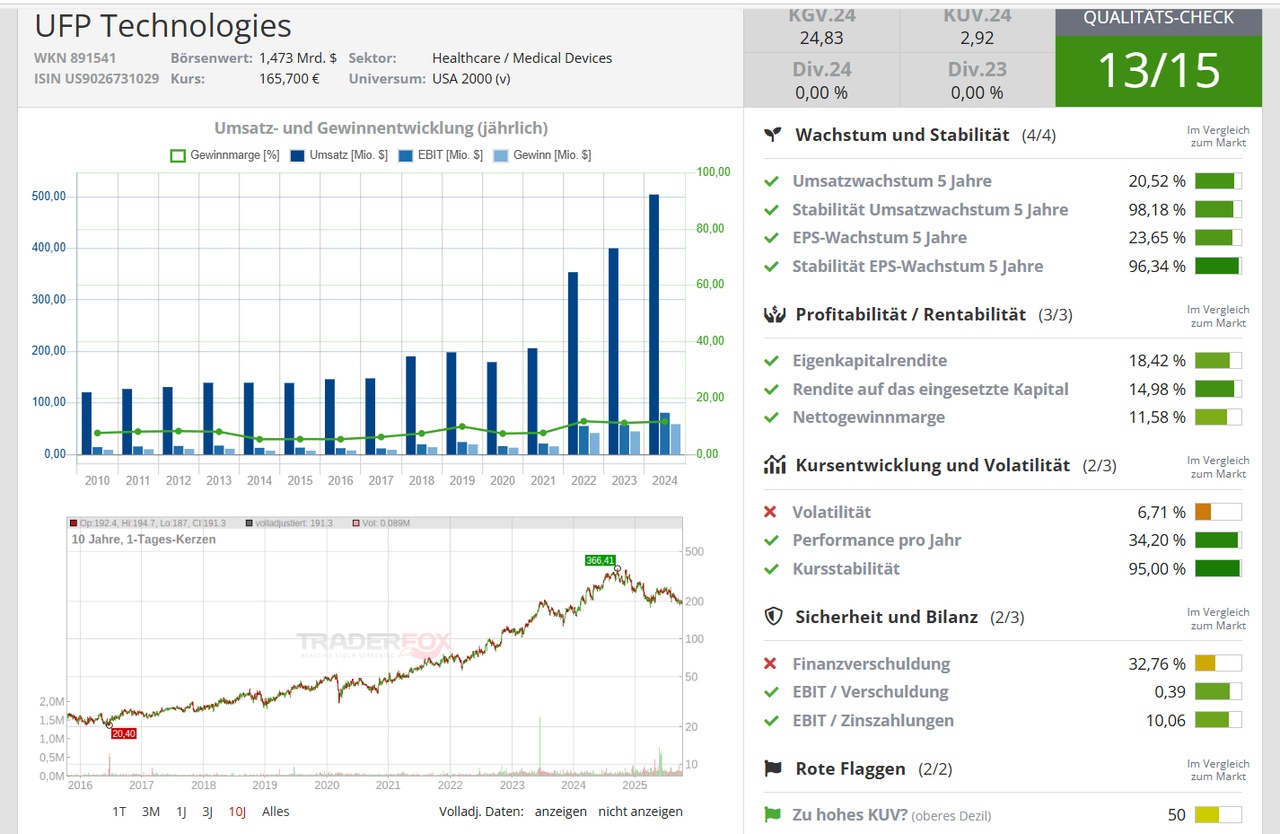
Task: Click the Wachstum und Stabilität plant icon
Action: tap(772, 134)
